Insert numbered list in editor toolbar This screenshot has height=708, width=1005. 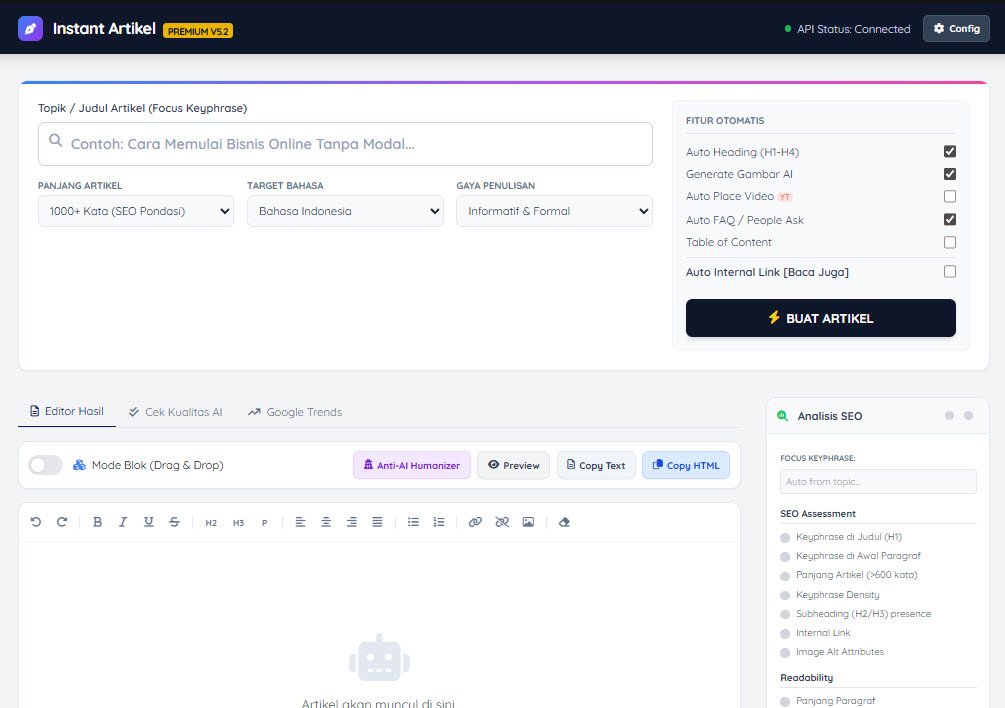click(x=439, y=522)
